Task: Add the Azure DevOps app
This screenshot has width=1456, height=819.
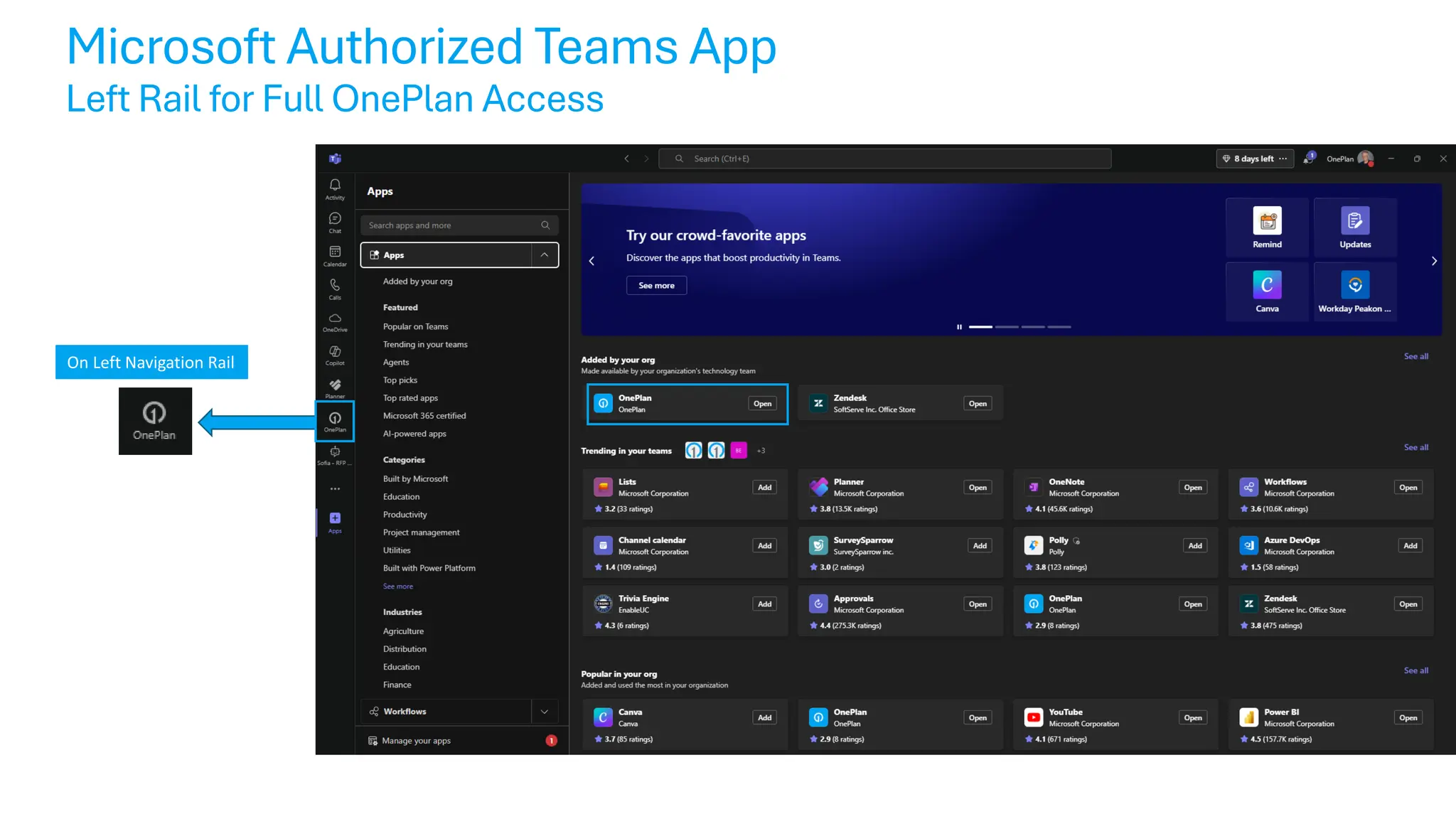Action: coord(1410,546)
